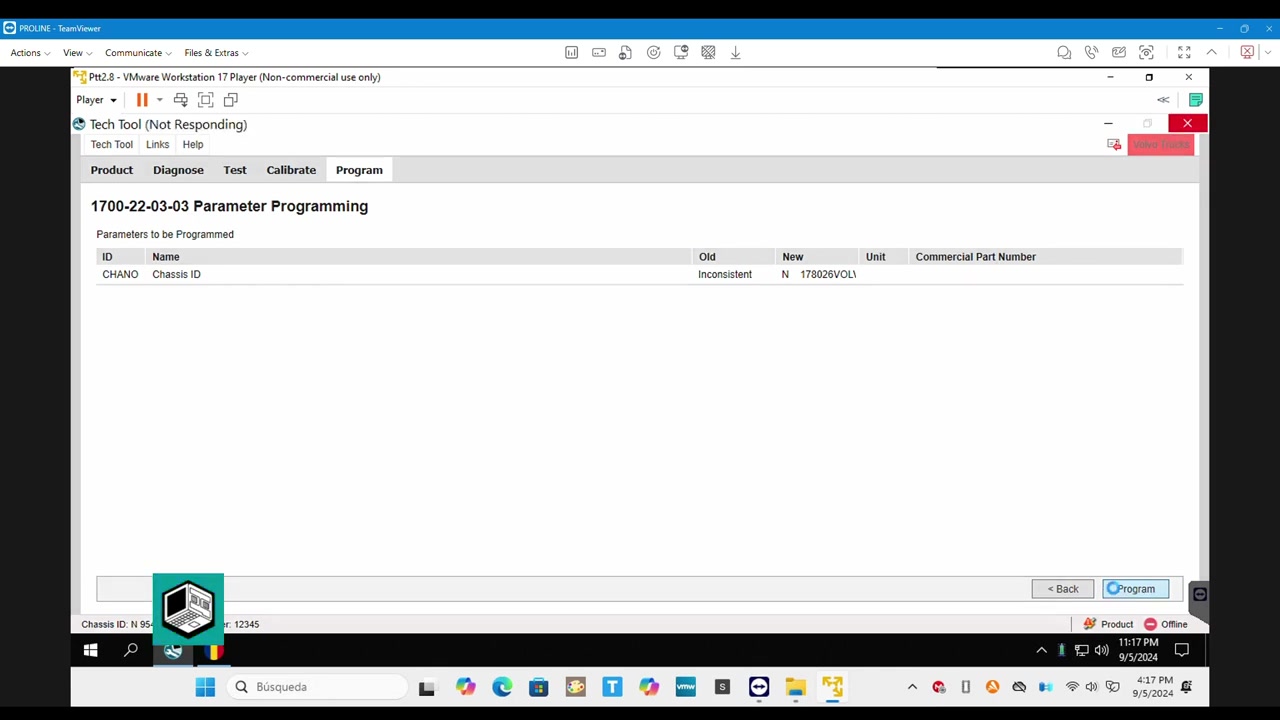
Task: Expand the end session dropdown arrow
Action: [x=1266, y=53]
